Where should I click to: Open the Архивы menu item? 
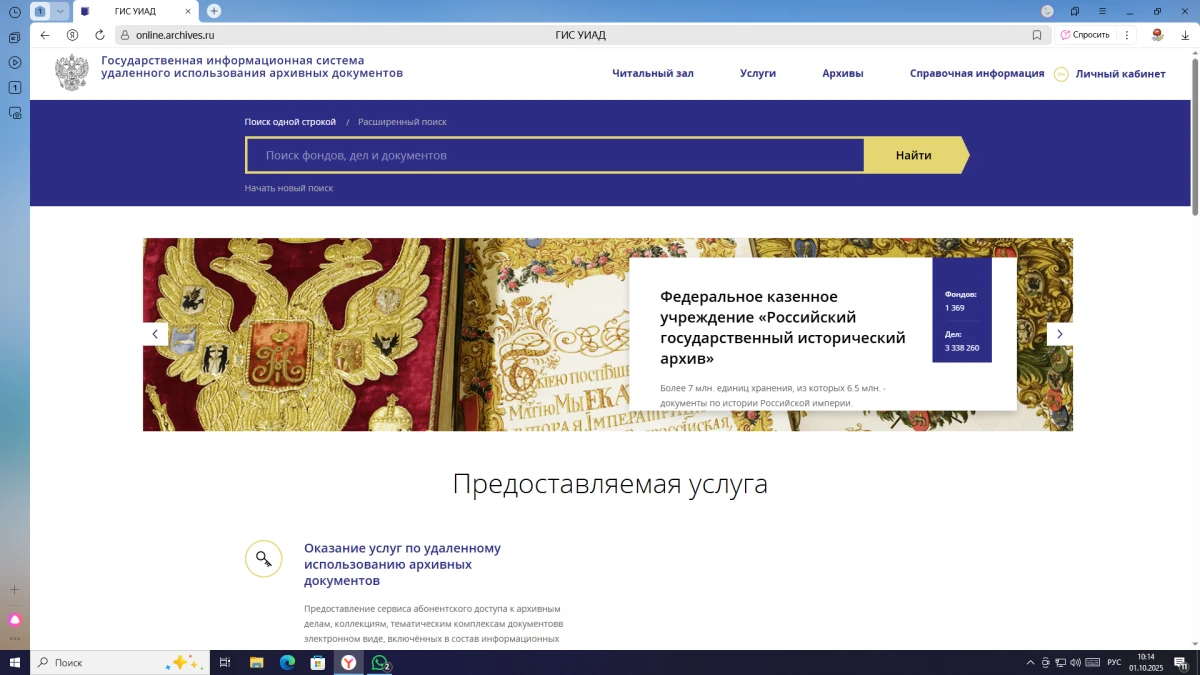coord(842,74)
